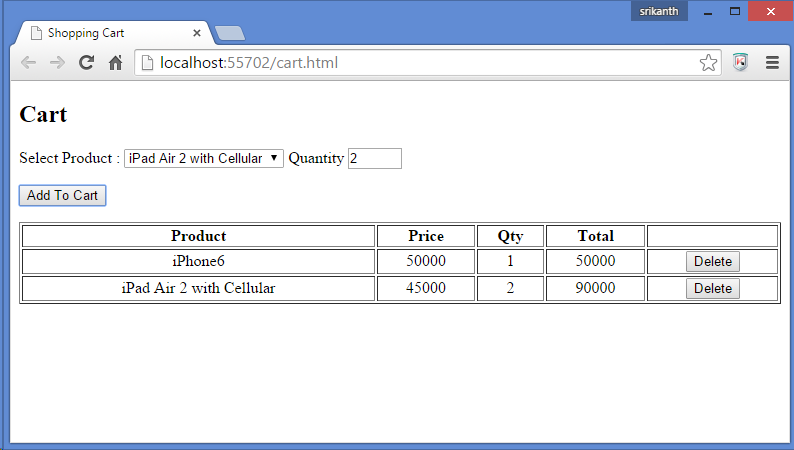The width and height of the screenshot is (794, 450).
Task: Go back using the browser back arrow
Action: click(x=28, y=63)
